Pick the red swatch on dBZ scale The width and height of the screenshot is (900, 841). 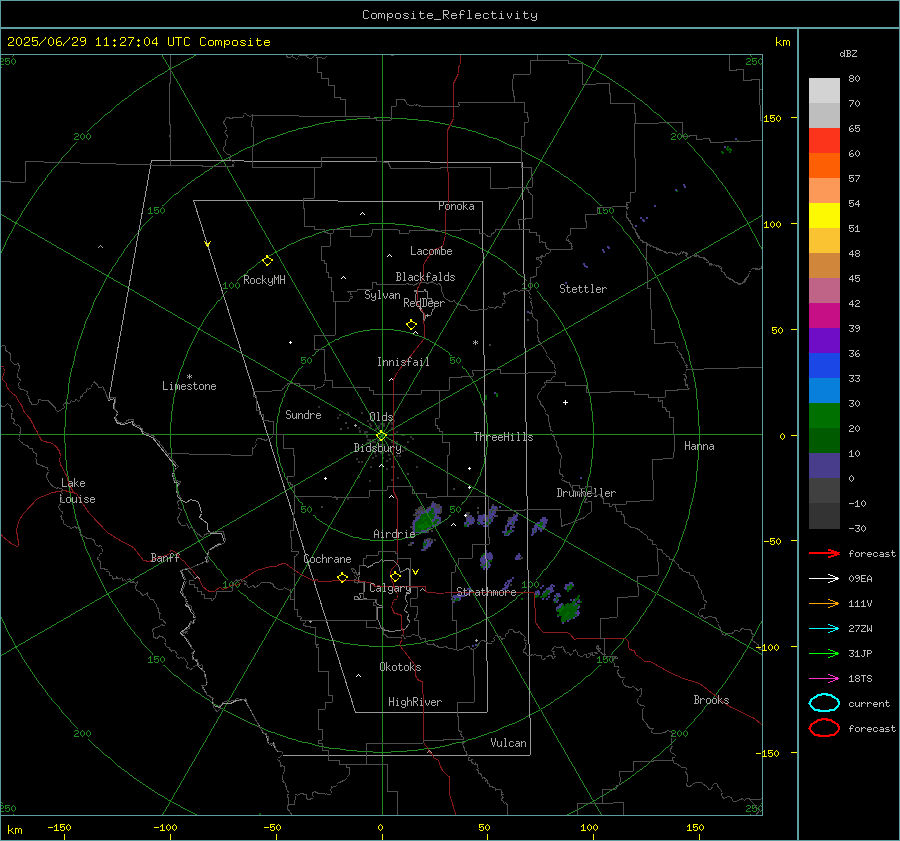tap(824, 141)
